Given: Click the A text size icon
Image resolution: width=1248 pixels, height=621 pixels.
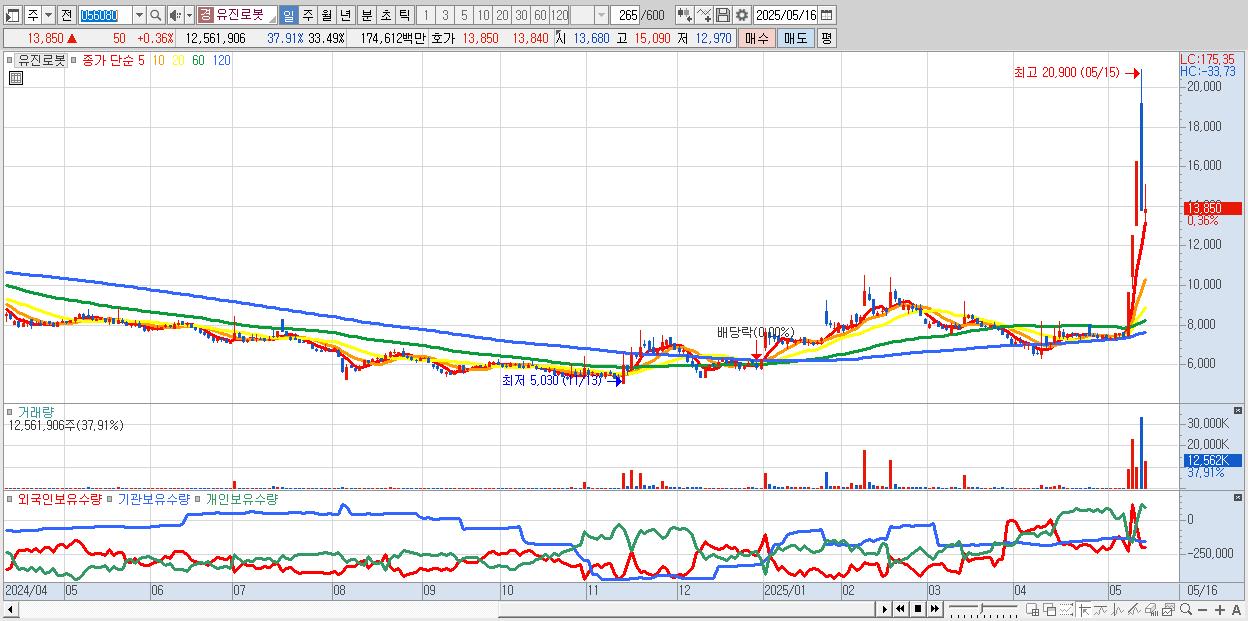Looking at the screenshot, I should [1237, 610].
